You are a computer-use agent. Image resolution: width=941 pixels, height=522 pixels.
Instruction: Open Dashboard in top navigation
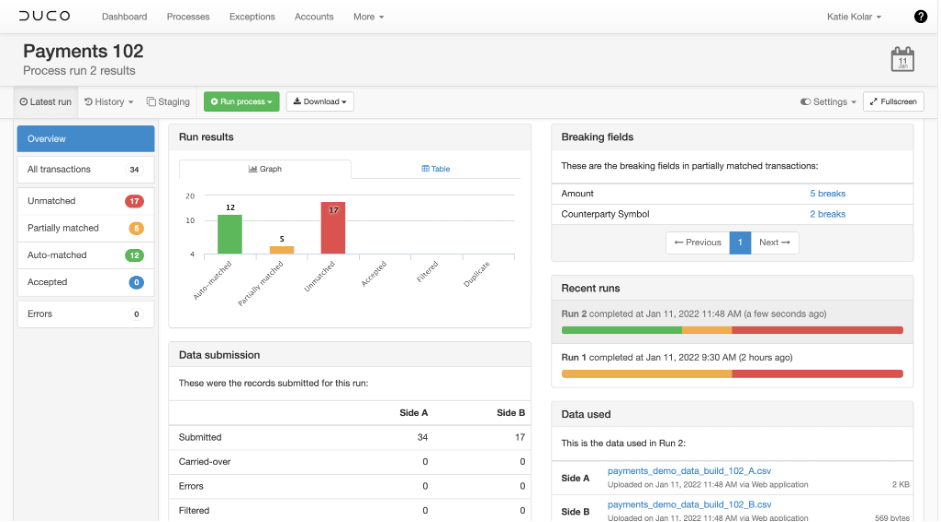tap(124, 17)
